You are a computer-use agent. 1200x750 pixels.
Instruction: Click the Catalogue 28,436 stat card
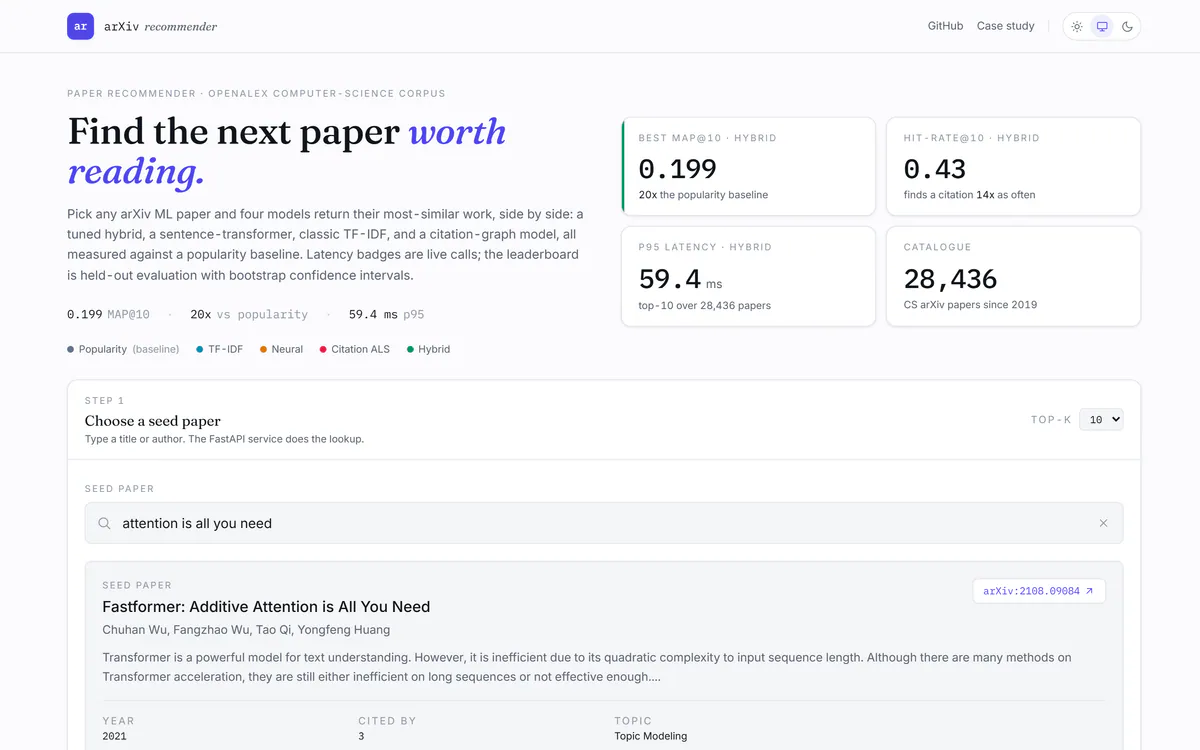click(x=1013, y=277)
